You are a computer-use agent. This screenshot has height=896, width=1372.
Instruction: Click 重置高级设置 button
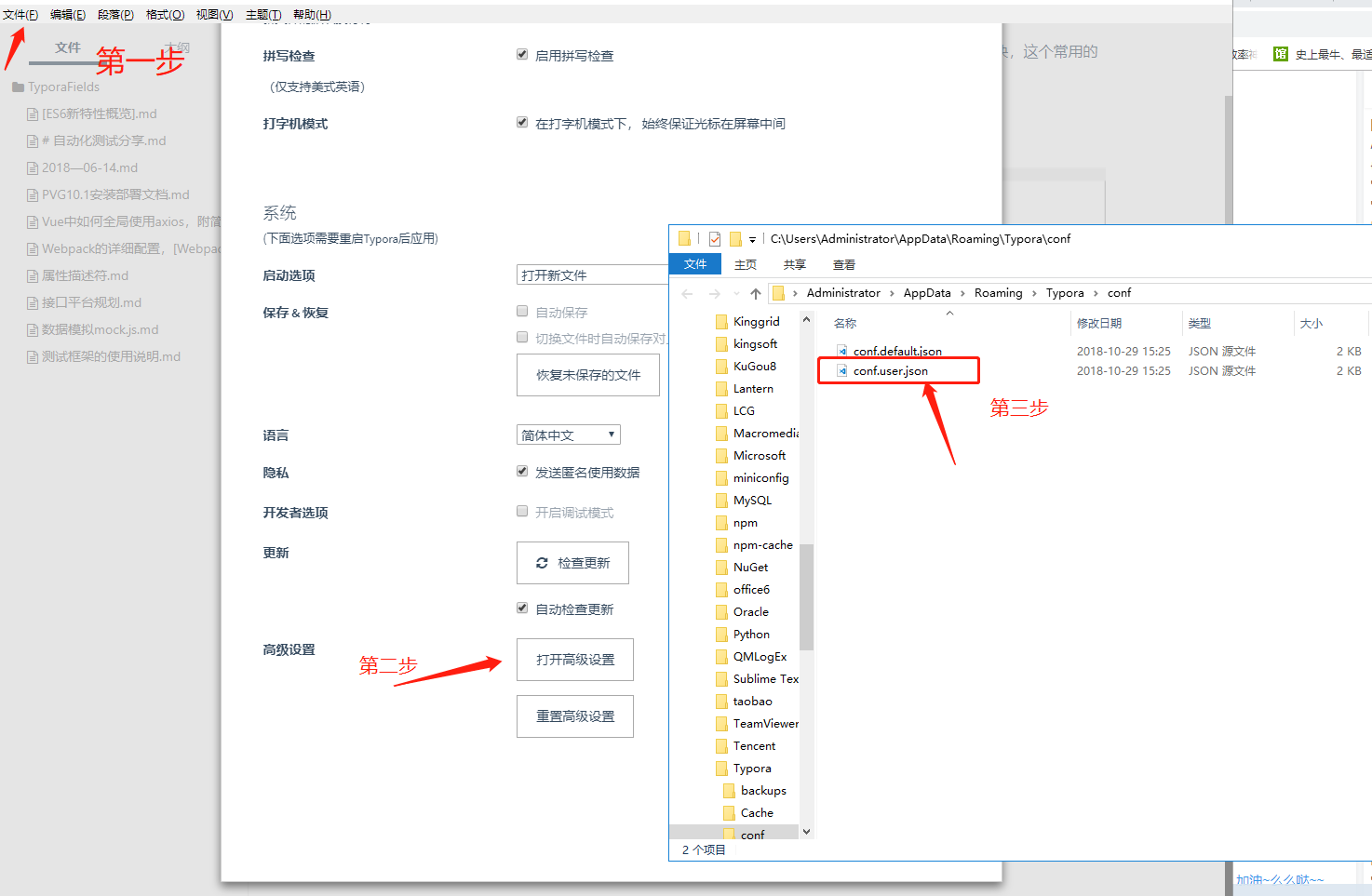tap(575, 716)
